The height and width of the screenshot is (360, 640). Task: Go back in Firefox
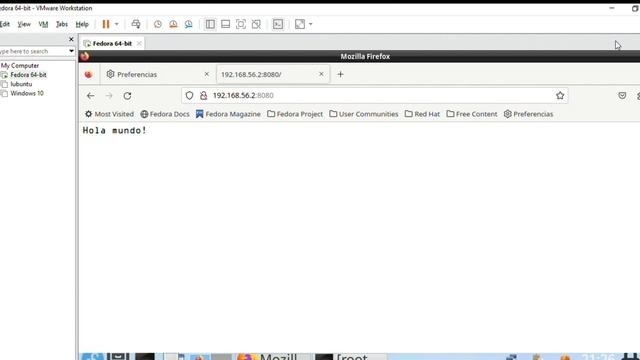[x=91, y=96]
